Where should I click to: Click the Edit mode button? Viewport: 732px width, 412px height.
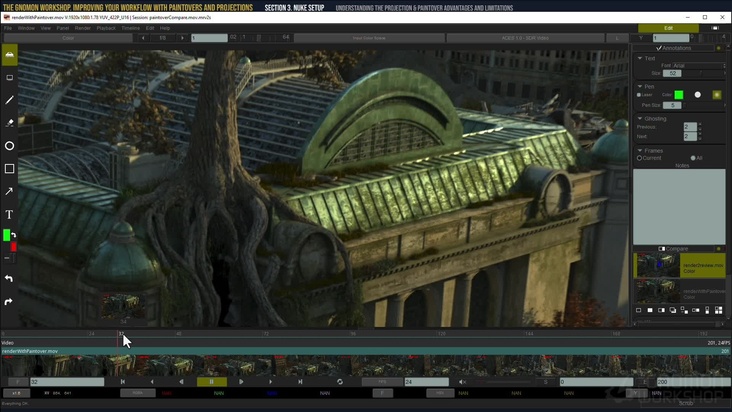click(668, 28)
